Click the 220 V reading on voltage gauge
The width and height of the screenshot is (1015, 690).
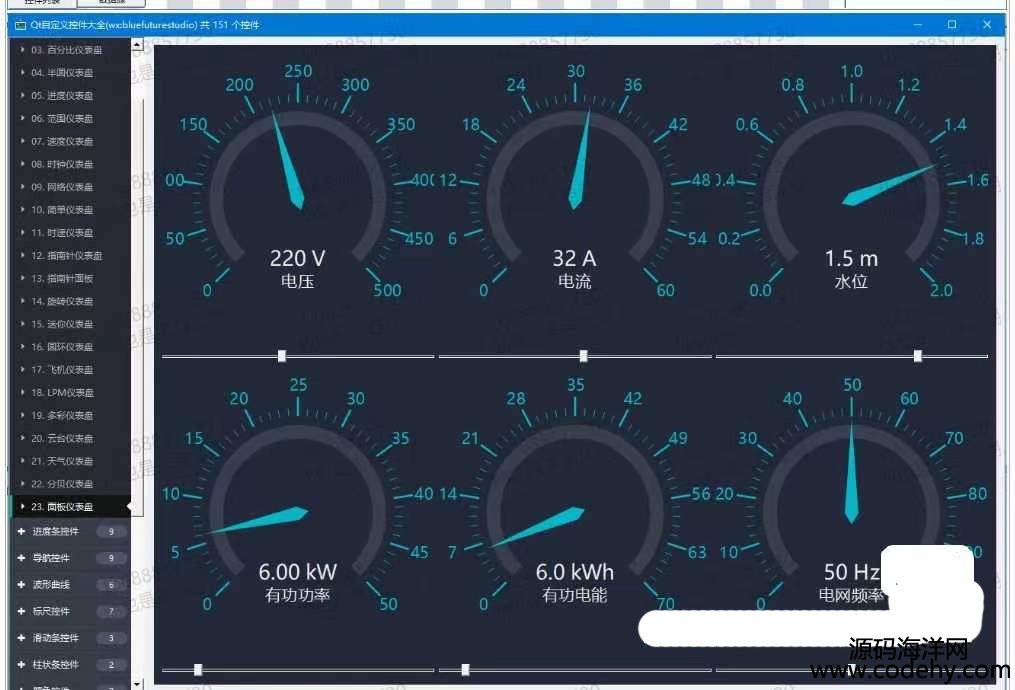pos(297,258)
